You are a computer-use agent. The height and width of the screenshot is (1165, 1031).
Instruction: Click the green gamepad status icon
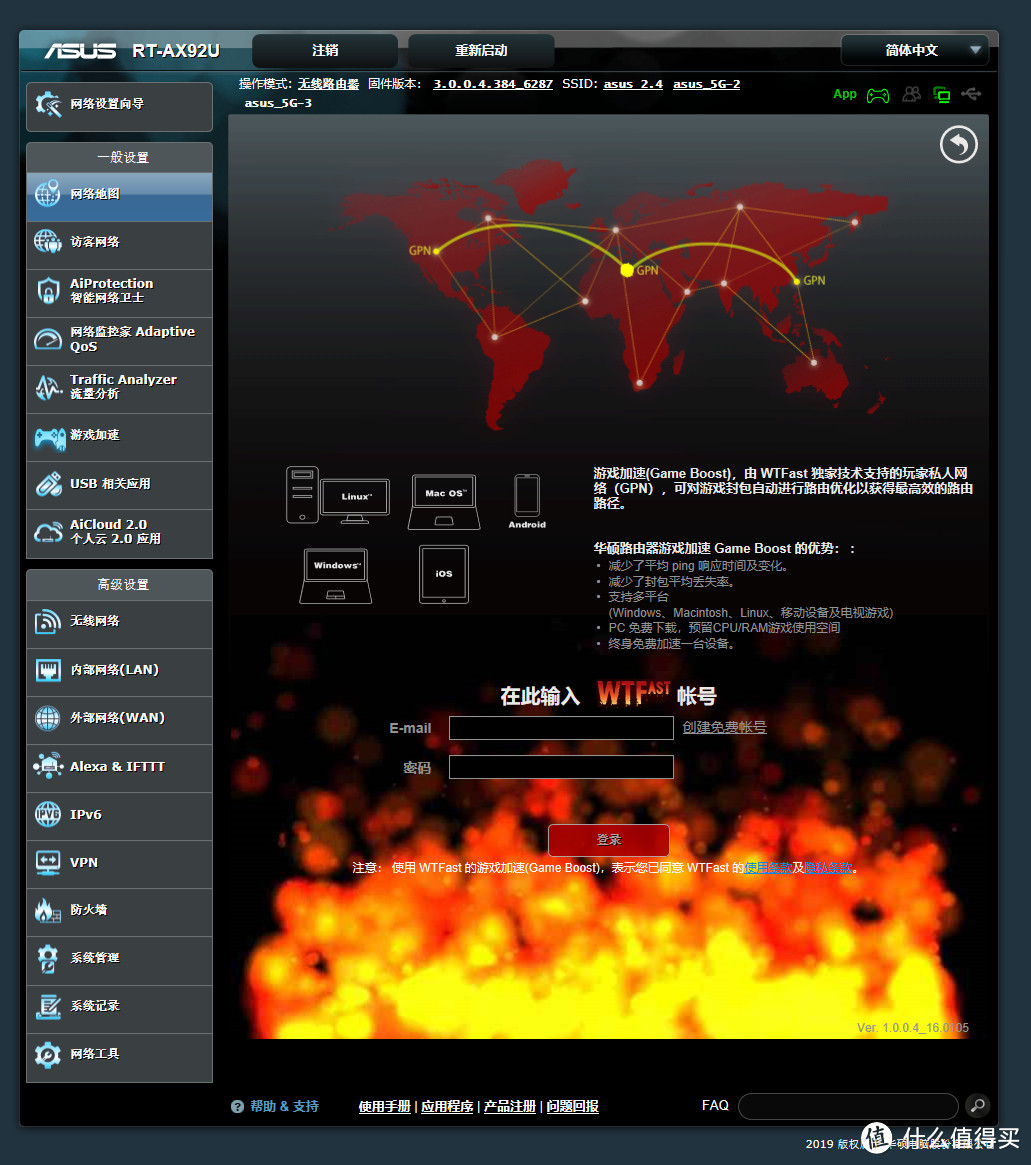878,95
